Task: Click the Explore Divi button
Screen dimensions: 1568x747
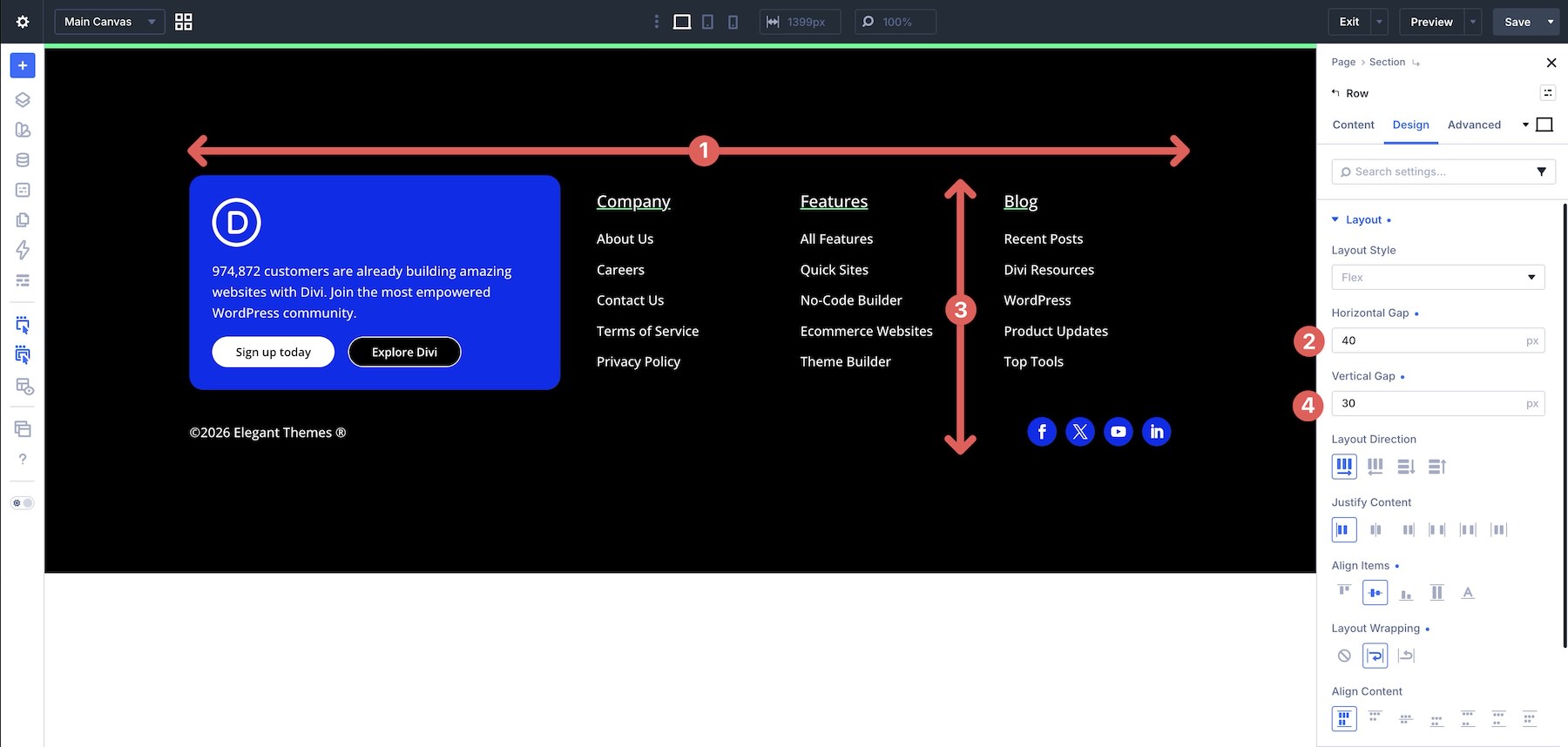Action: pyautogui.click(x=404, y=352)
